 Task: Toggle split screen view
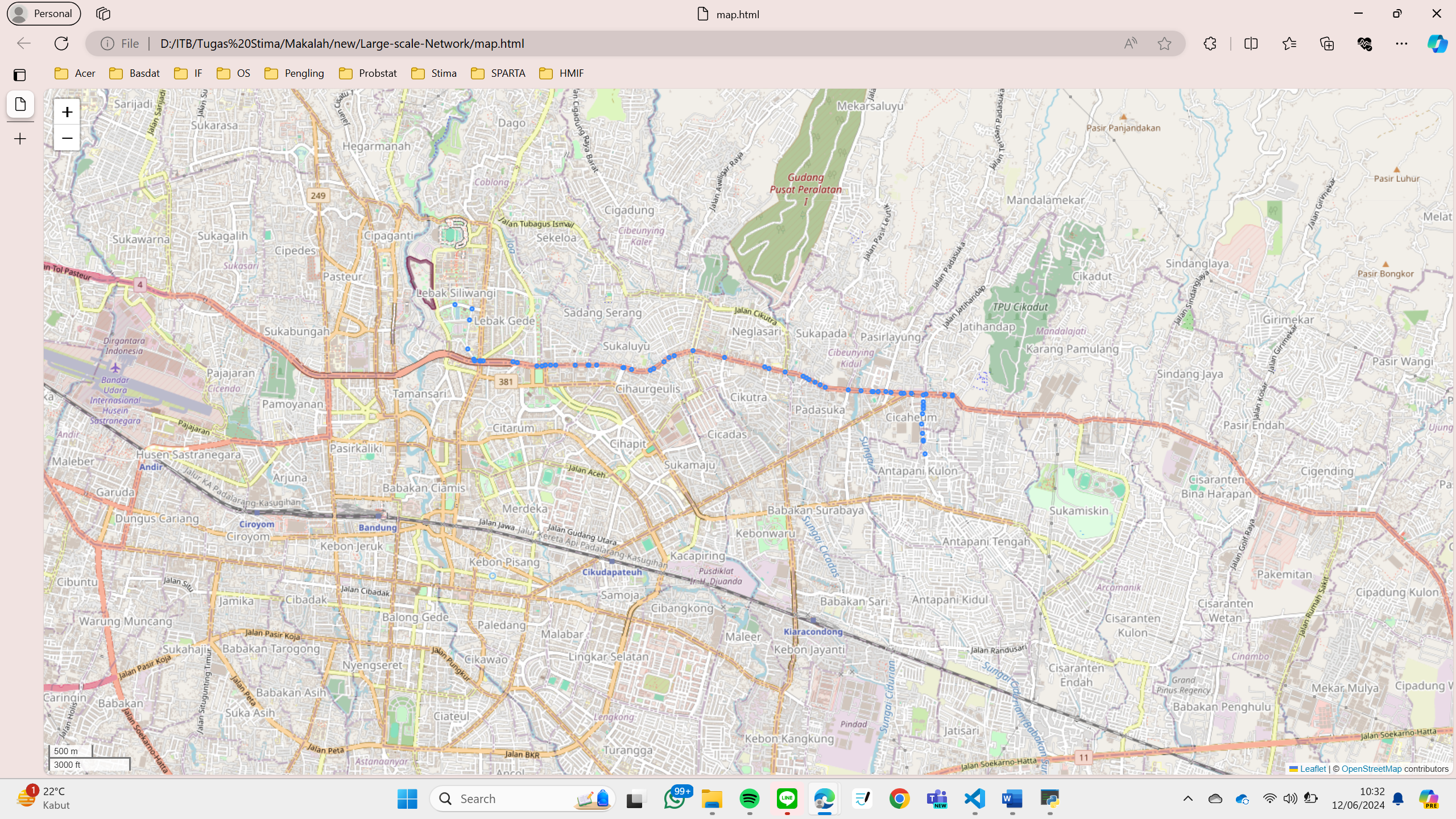1251,44
